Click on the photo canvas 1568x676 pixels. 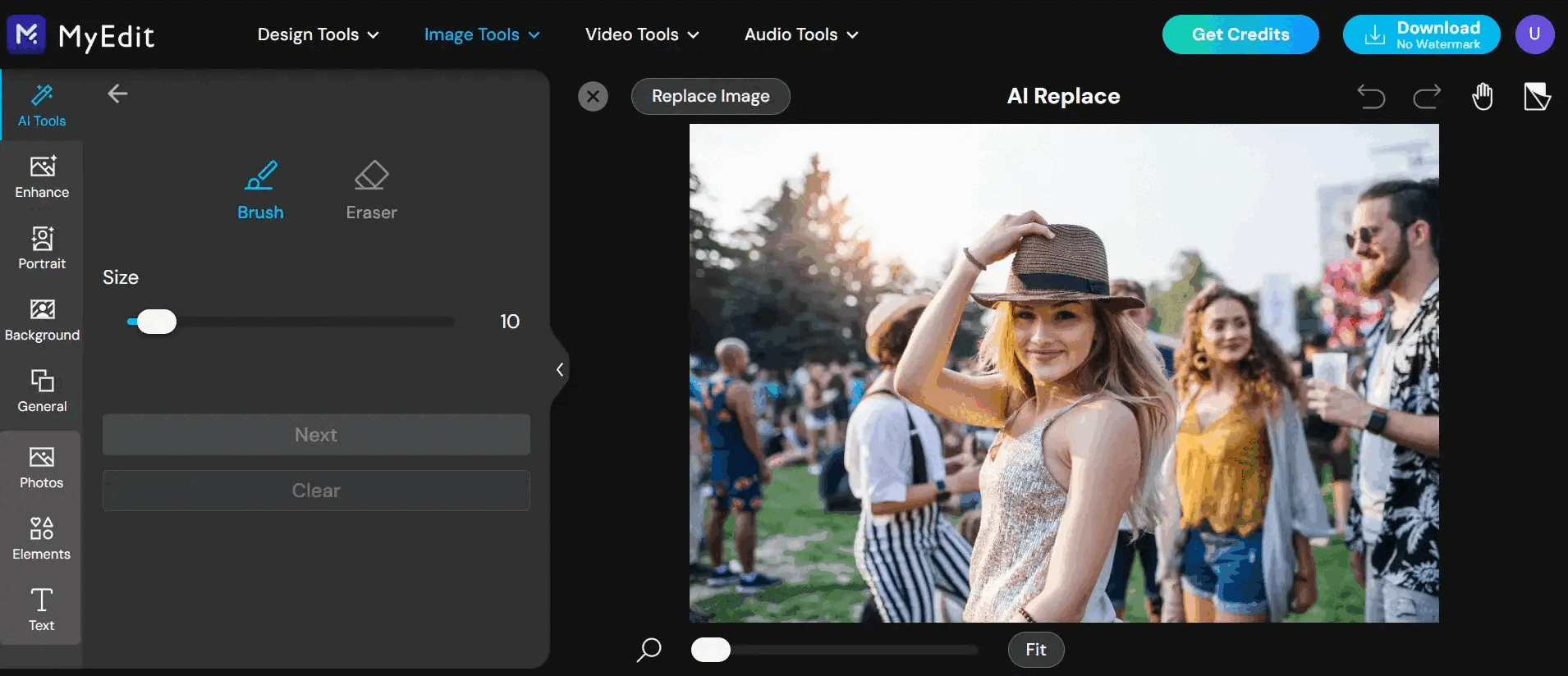pos(1064,373)
